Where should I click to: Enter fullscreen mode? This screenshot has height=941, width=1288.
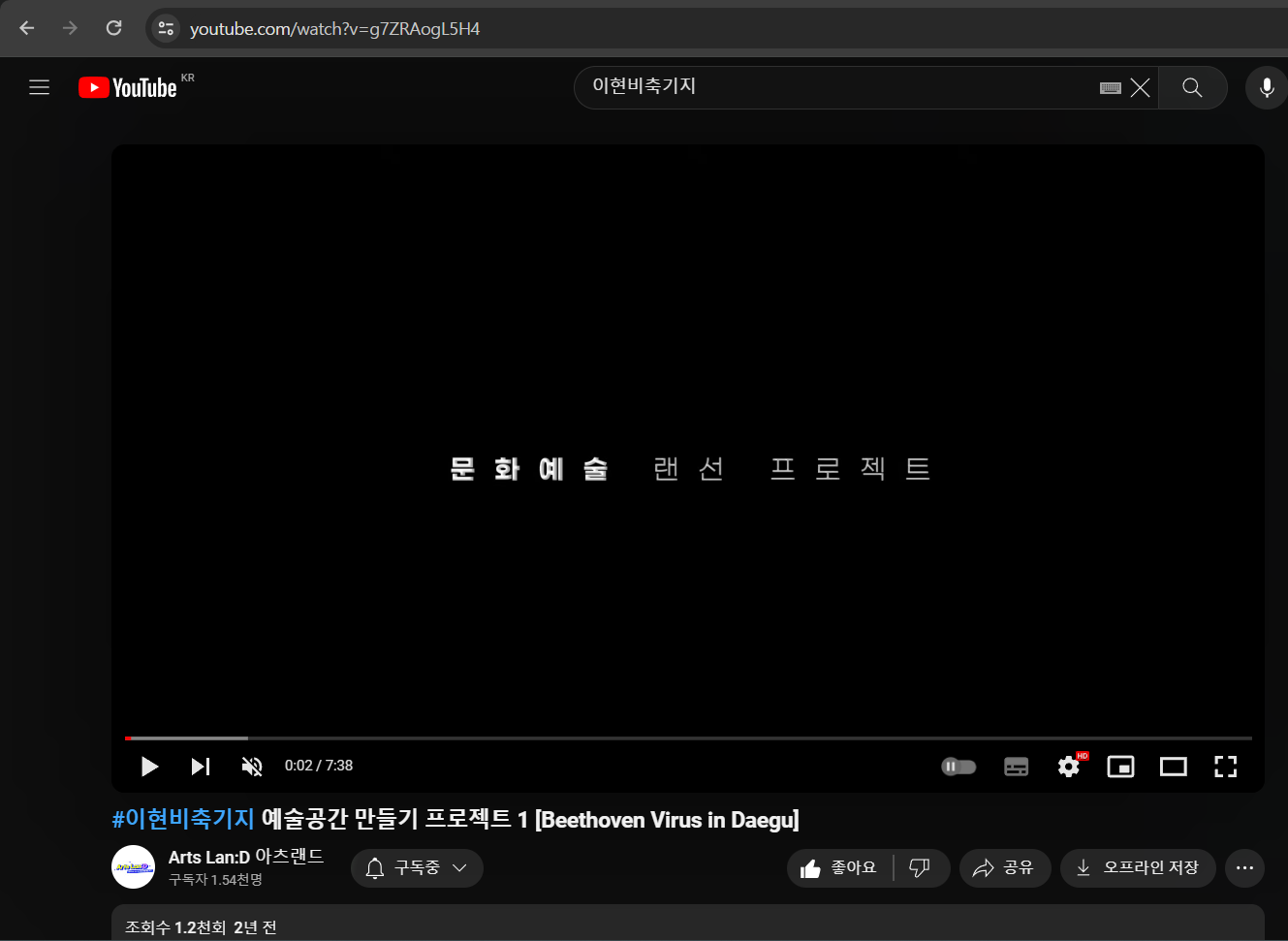pyautogui.click(x=1225, y=767)
